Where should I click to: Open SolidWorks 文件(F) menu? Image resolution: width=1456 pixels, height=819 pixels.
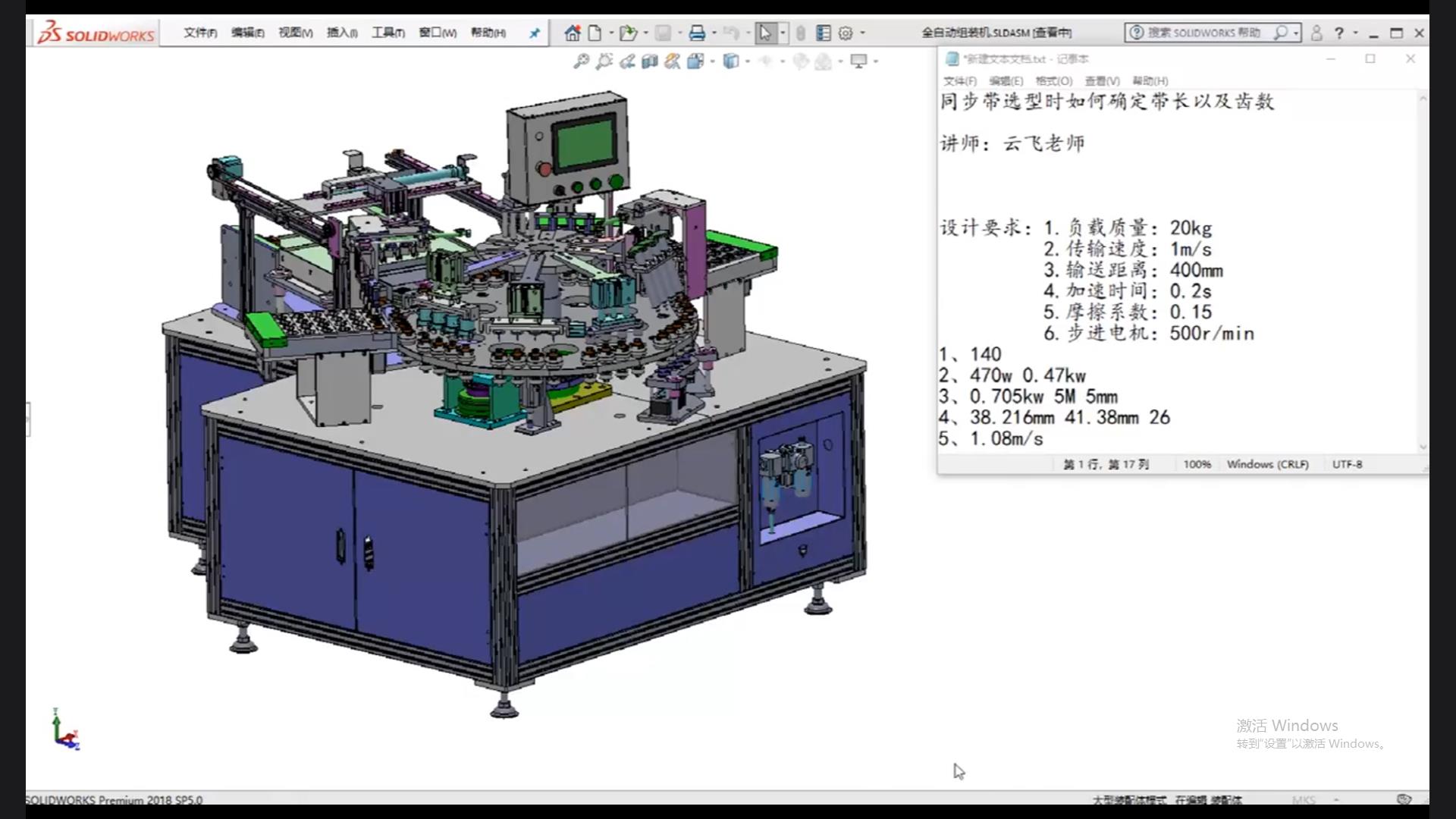coord(200,33)
